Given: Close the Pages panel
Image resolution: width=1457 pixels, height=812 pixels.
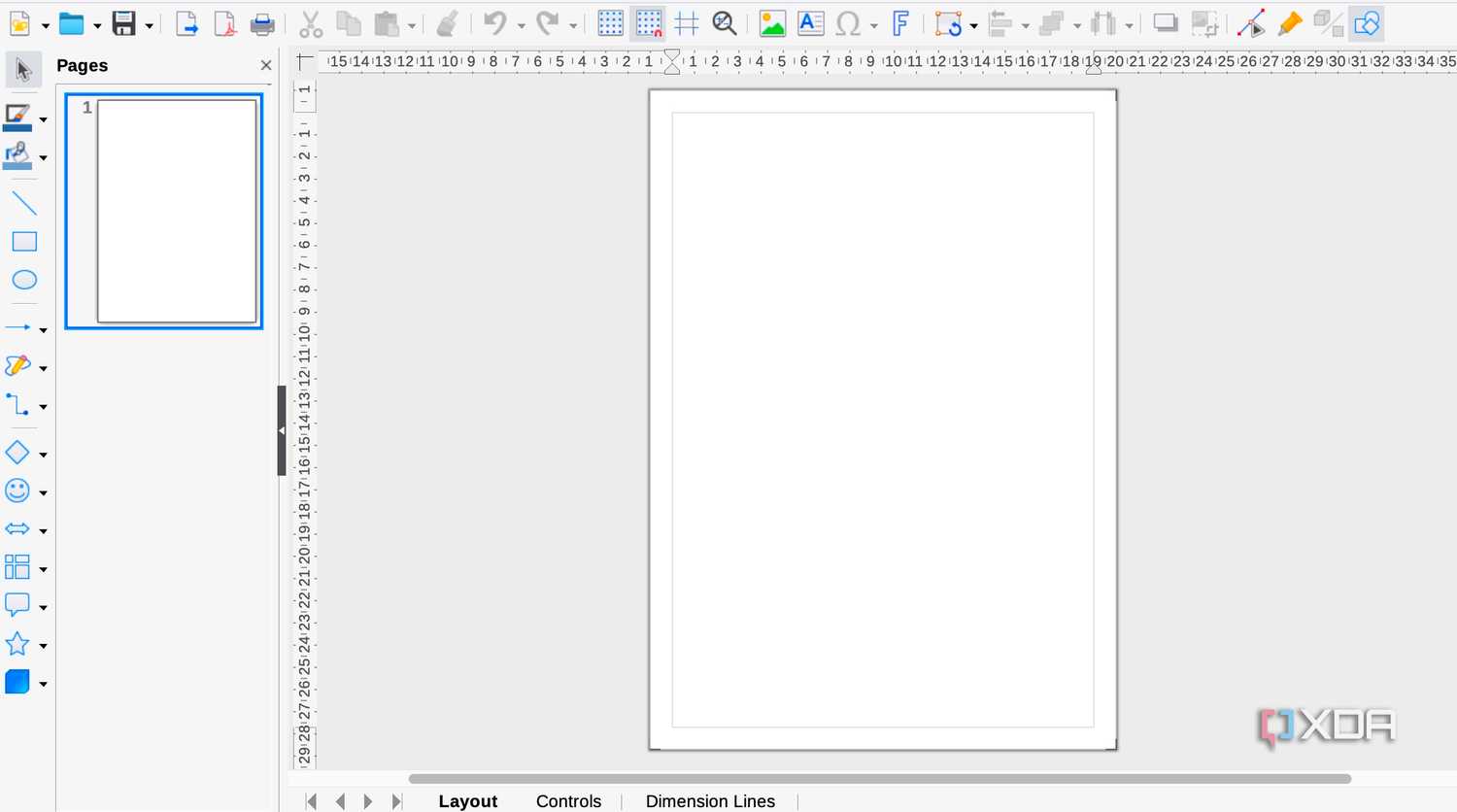Looking at the screenshot, I should point(266,65).
